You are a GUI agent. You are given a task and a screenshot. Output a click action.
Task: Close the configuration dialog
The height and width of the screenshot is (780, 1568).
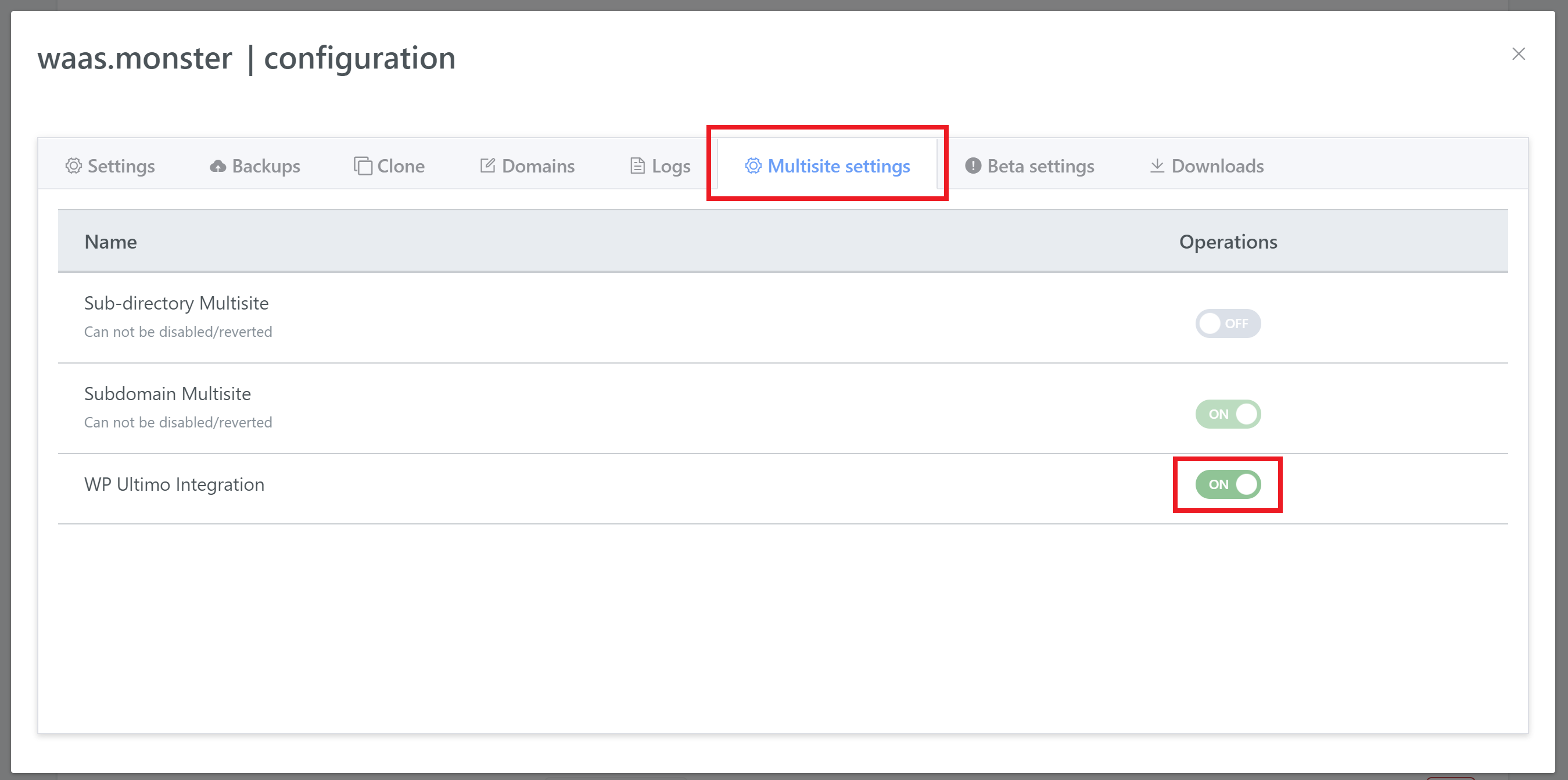pos(1518,53)
